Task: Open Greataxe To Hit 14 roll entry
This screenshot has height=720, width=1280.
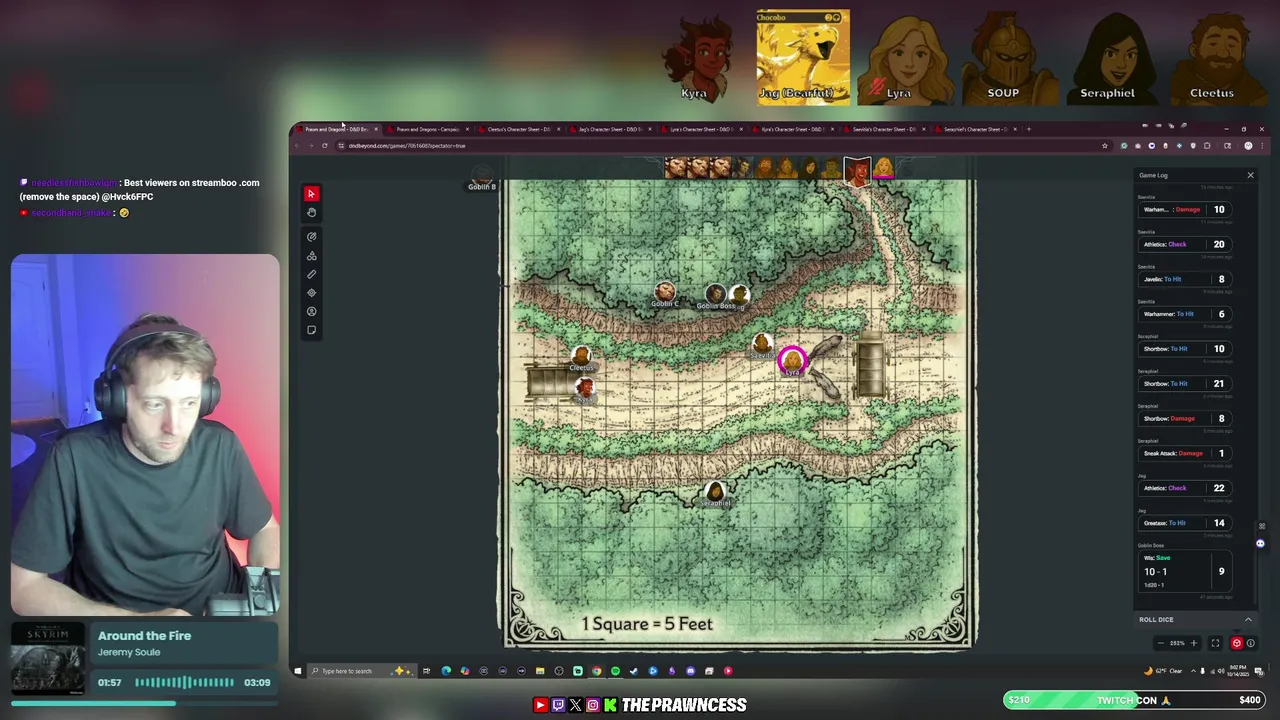Action: pos(1185,523)
